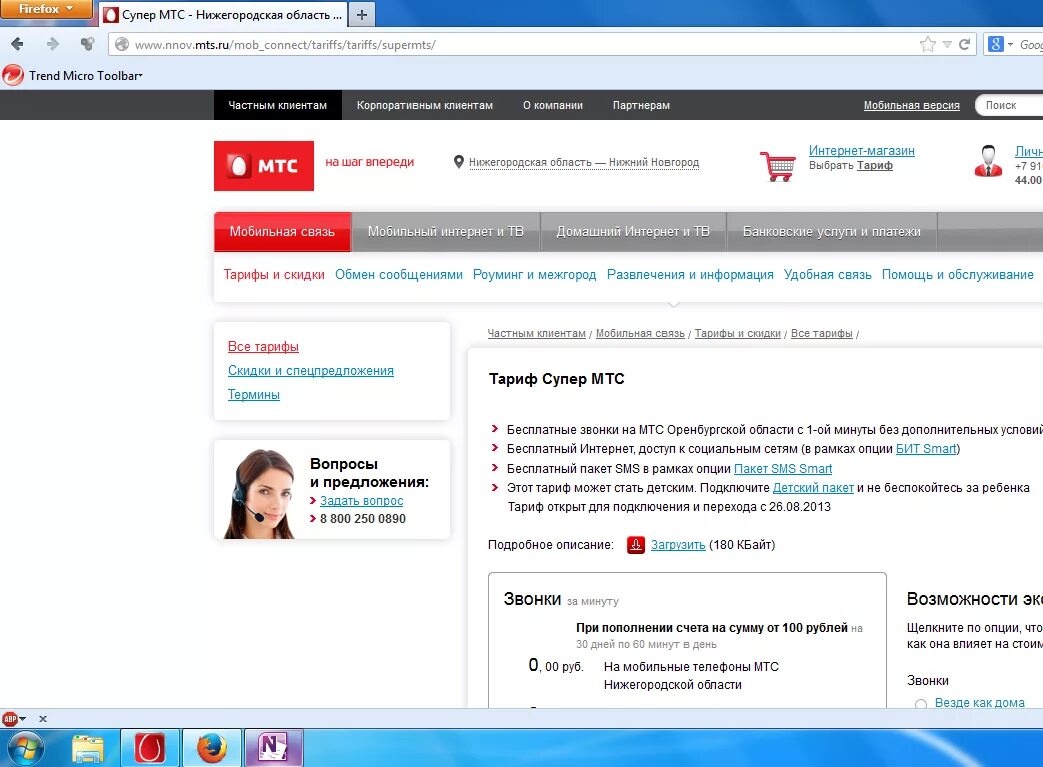The width and height of the screenshot is (1043, 767).
Task: Switch to Firefox in the taskbar
Action: (x=212, y=748)
